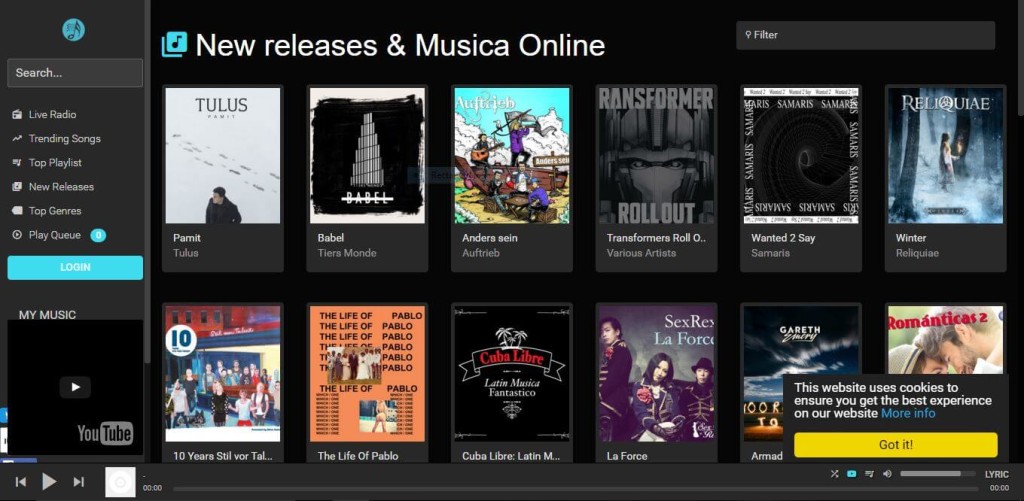This screenshot has width=1024, height=501.
Task: Click the artist name Tiers Monde
Action: (x=347, y=253)
